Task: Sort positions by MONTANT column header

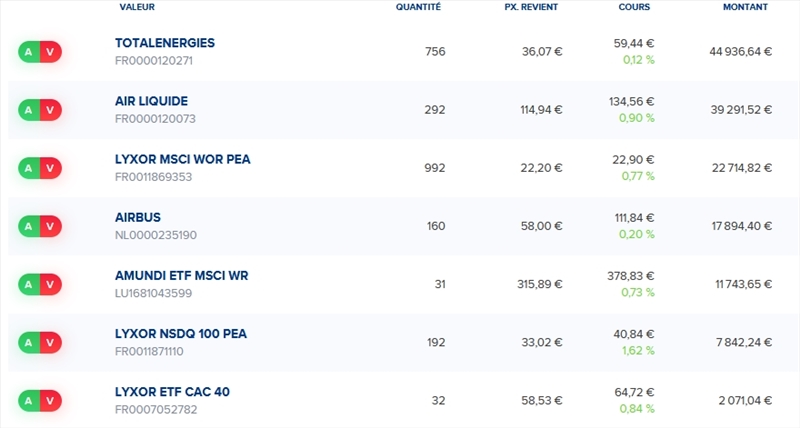Action: pos(745,7)
